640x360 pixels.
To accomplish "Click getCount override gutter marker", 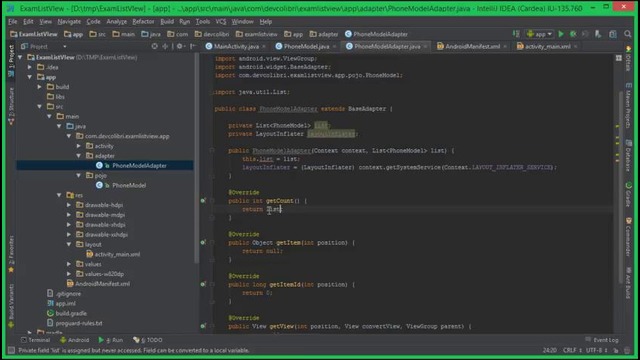I will [x=203, y=200].
